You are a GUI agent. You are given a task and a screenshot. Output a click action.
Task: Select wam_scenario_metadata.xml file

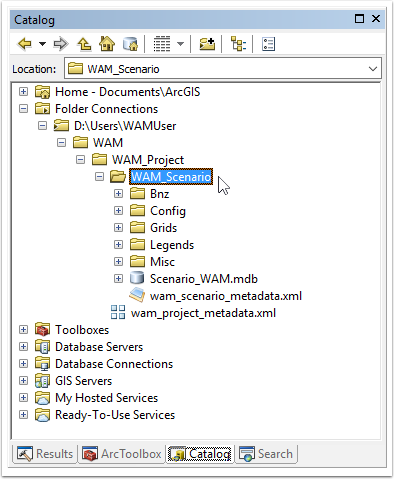226,296
